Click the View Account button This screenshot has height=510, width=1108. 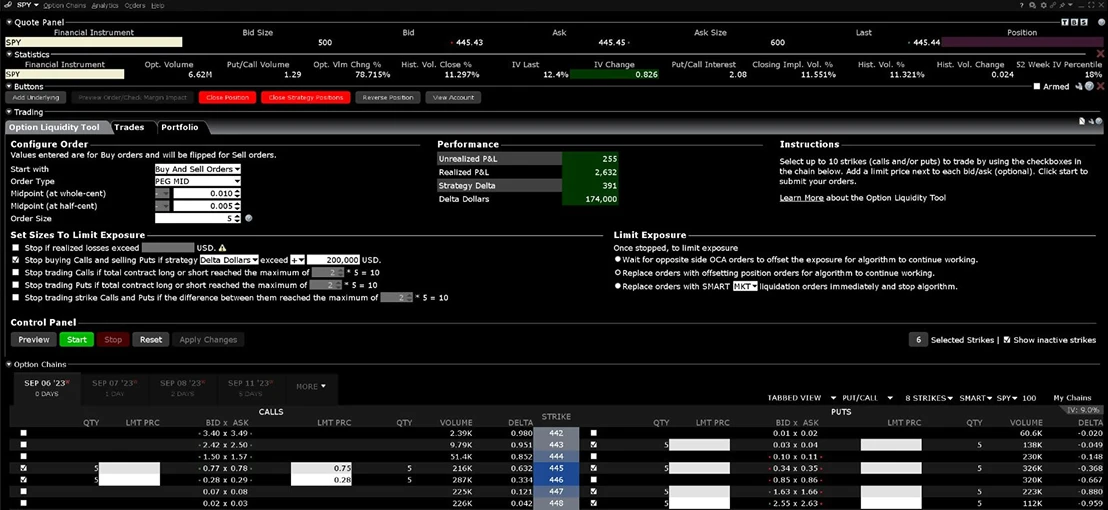pos(453,97)
